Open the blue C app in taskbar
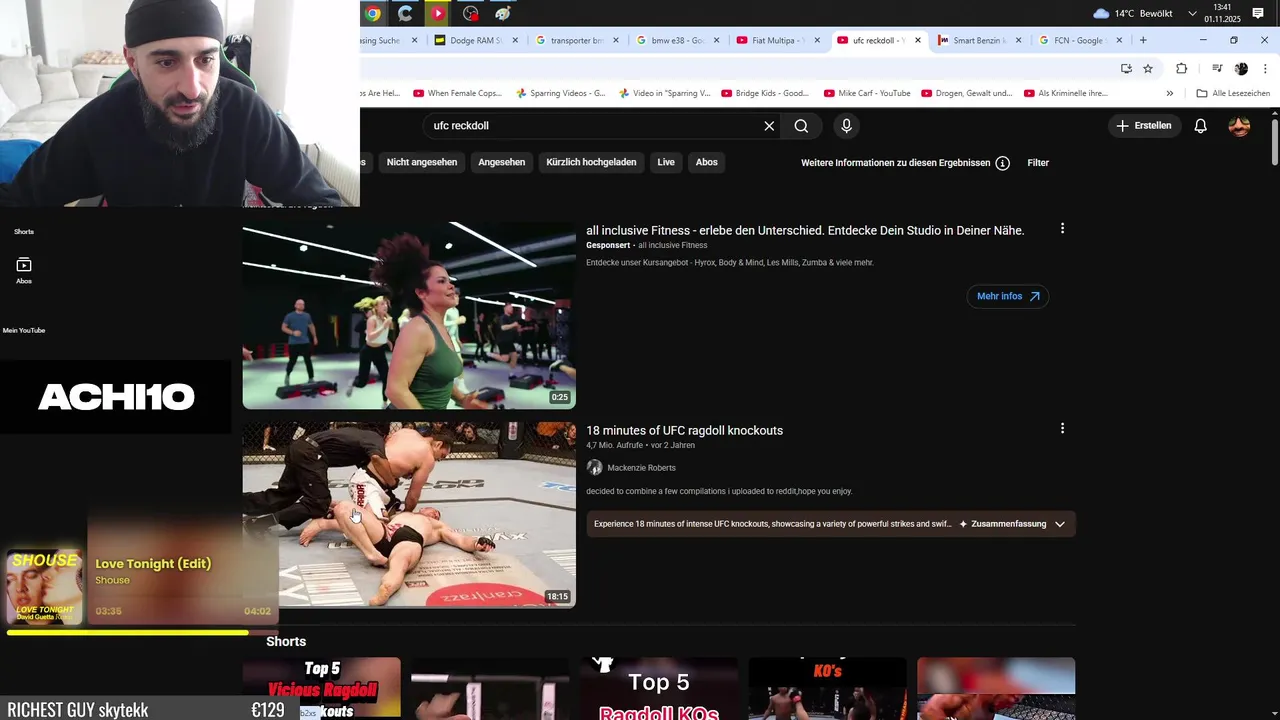 (x=405, y=14)
